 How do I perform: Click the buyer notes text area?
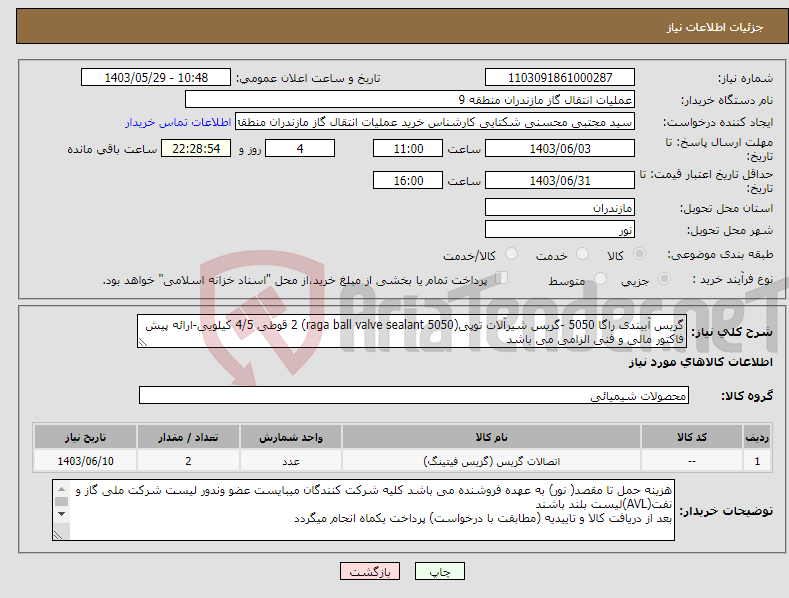click(363, 510)
